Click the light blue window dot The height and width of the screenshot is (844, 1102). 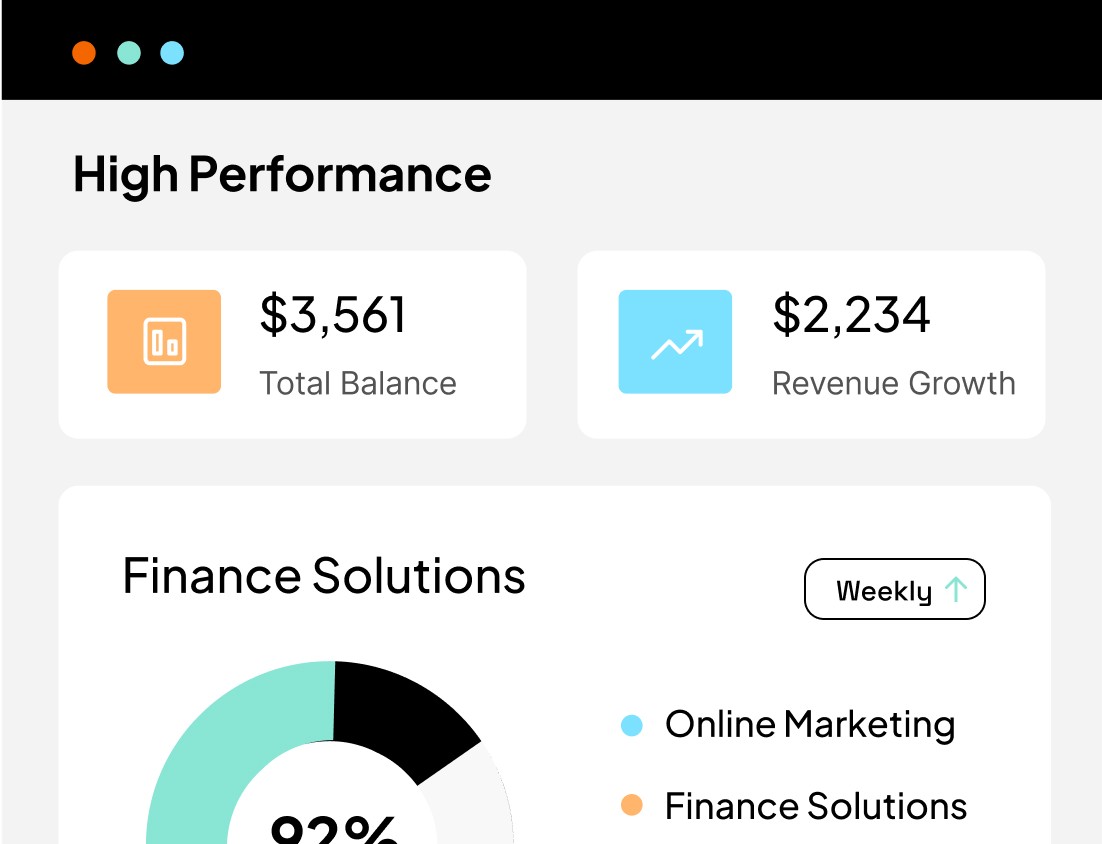pos(172,53)
